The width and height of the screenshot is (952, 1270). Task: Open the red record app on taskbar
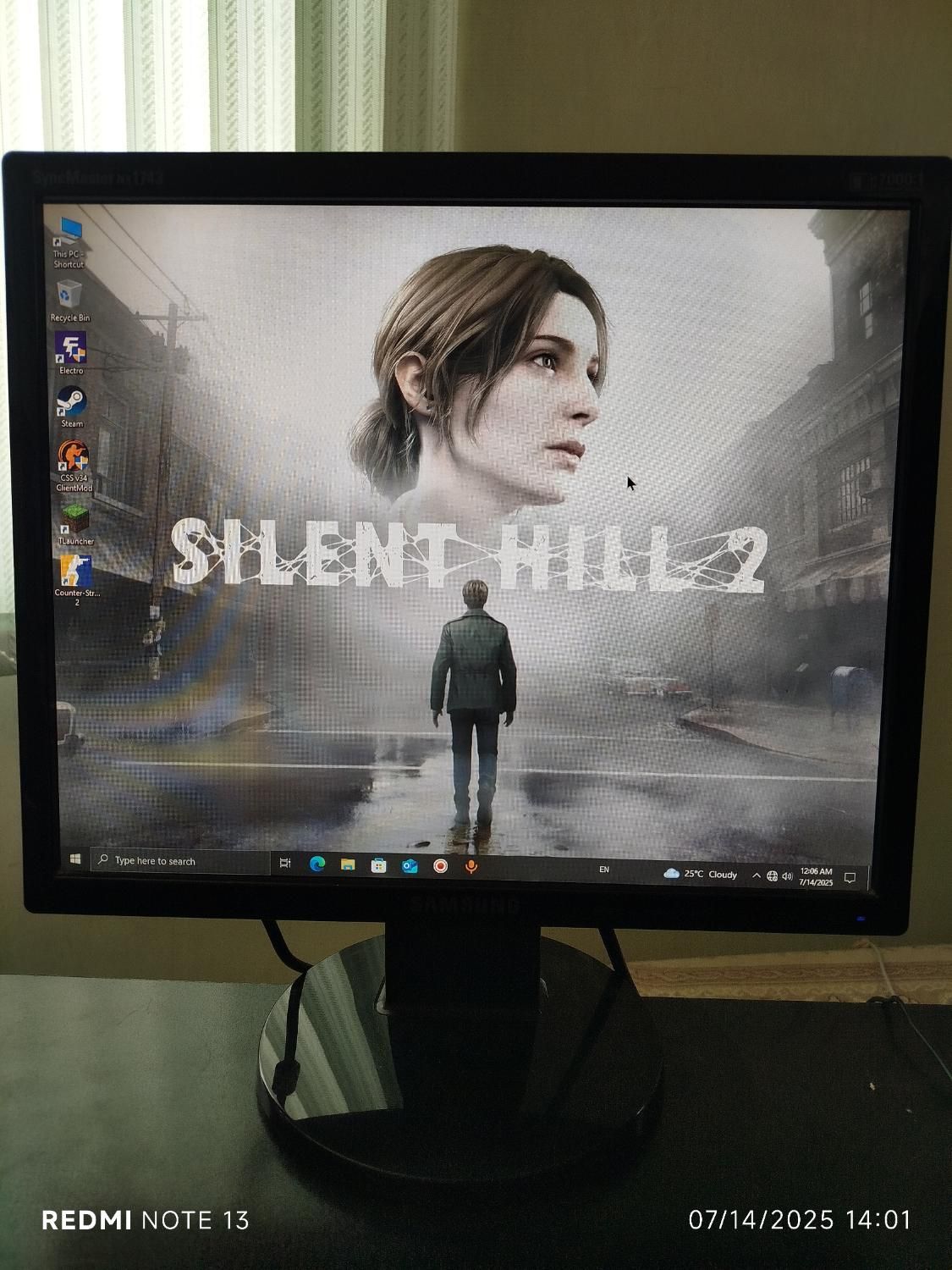coord(440,866)
